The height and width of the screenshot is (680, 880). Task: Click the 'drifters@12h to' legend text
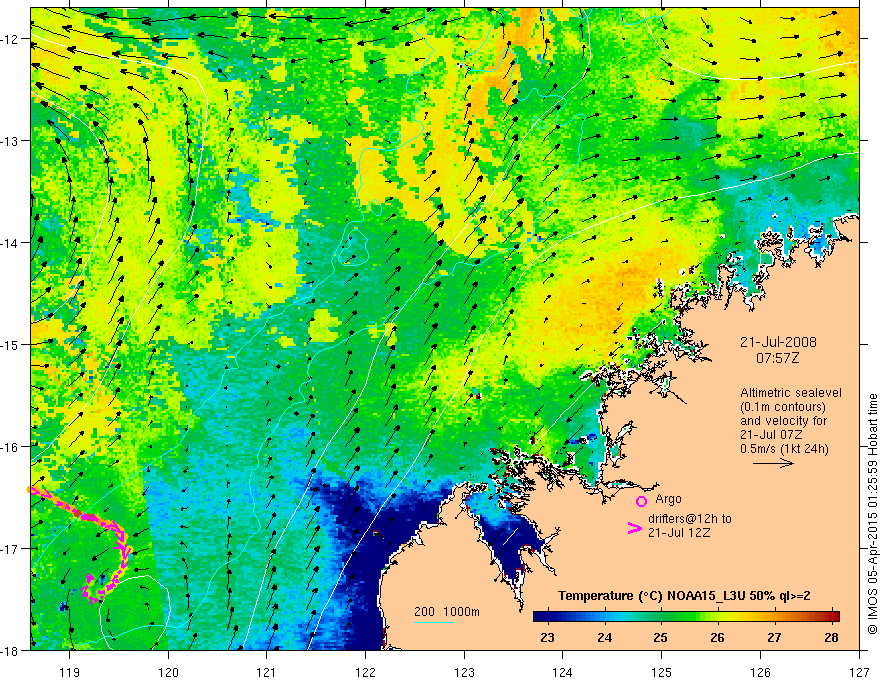pyautogui.click(x=690, y=519)
